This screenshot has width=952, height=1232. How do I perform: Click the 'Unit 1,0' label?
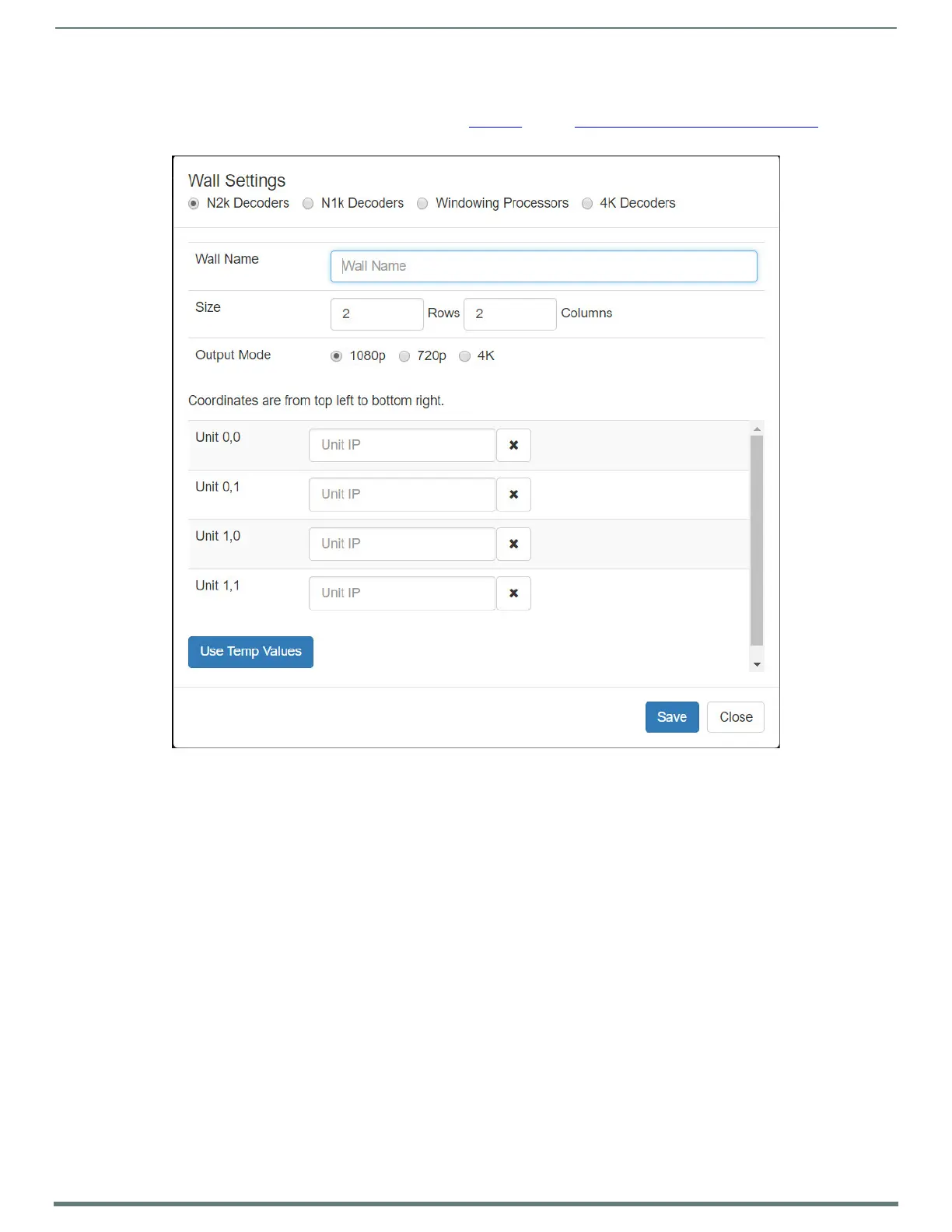pyautogui.click(x=218, y=536)
